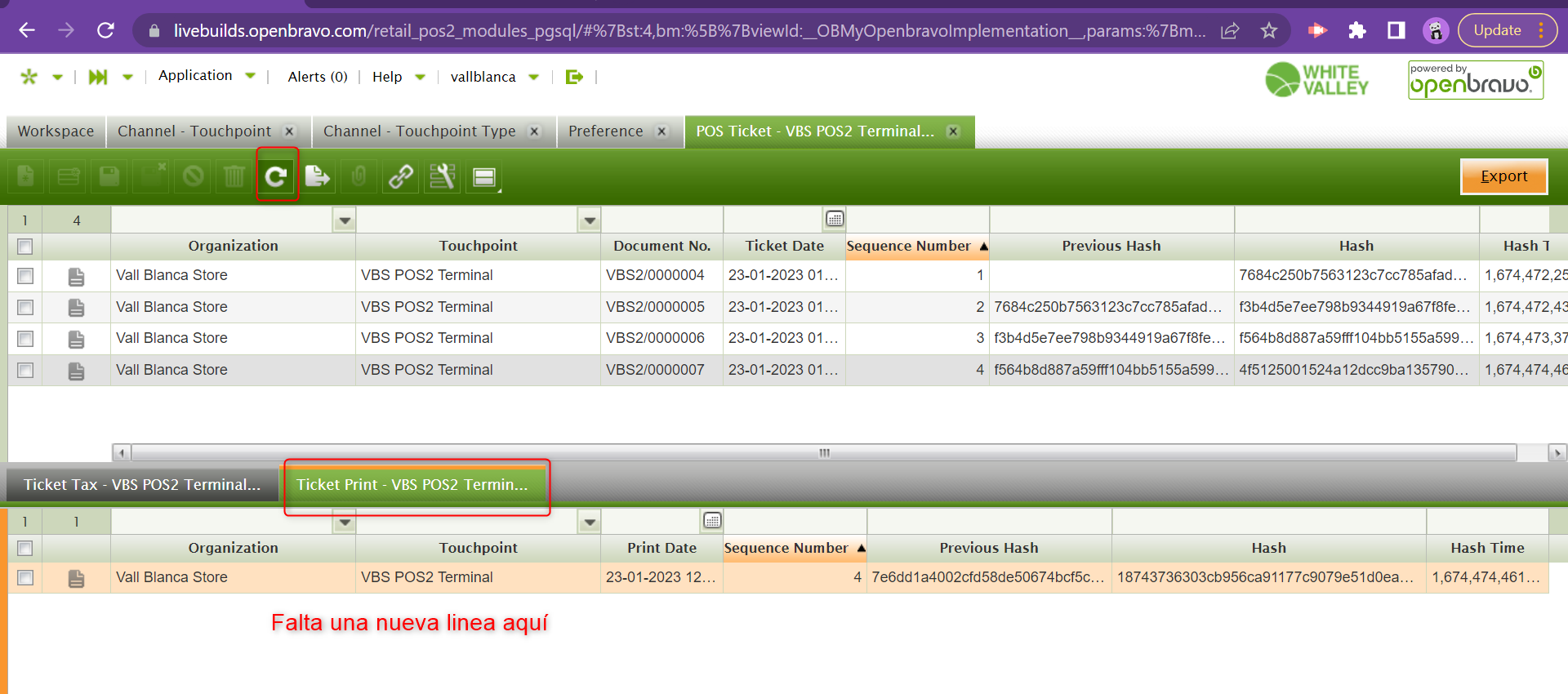Screen dimensions: 1568x694
Task: Open form view icon for VBS2/0000005 row
Action: click(76, 308)
